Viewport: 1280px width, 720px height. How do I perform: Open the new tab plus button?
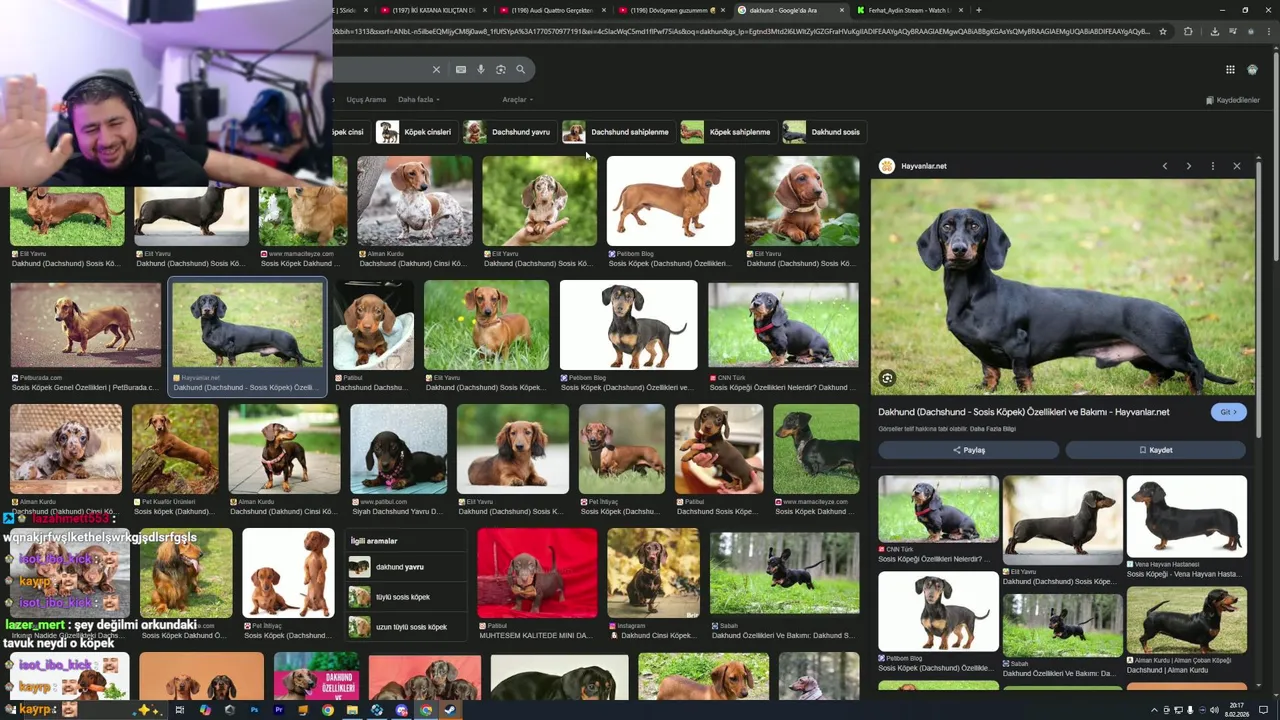click(x=978, y=10)
